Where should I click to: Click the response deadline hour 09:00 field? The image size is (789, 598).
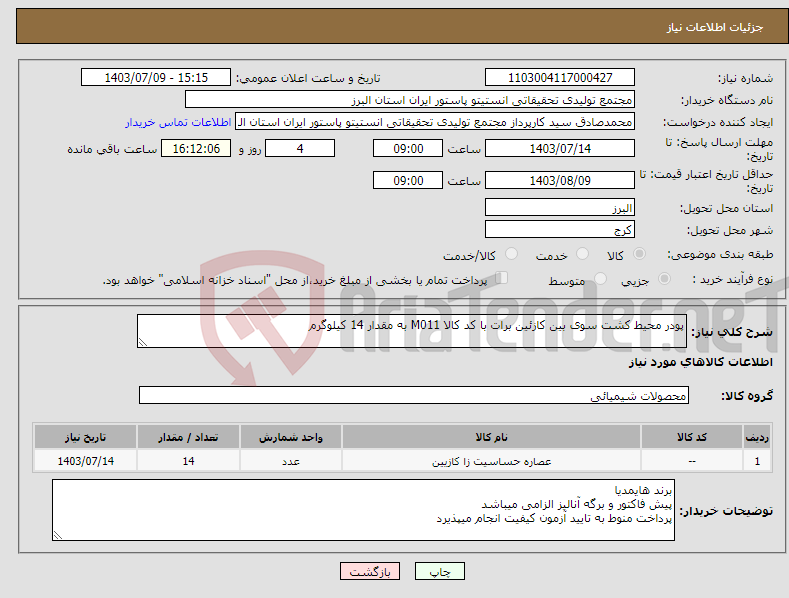tap(408, 148)
